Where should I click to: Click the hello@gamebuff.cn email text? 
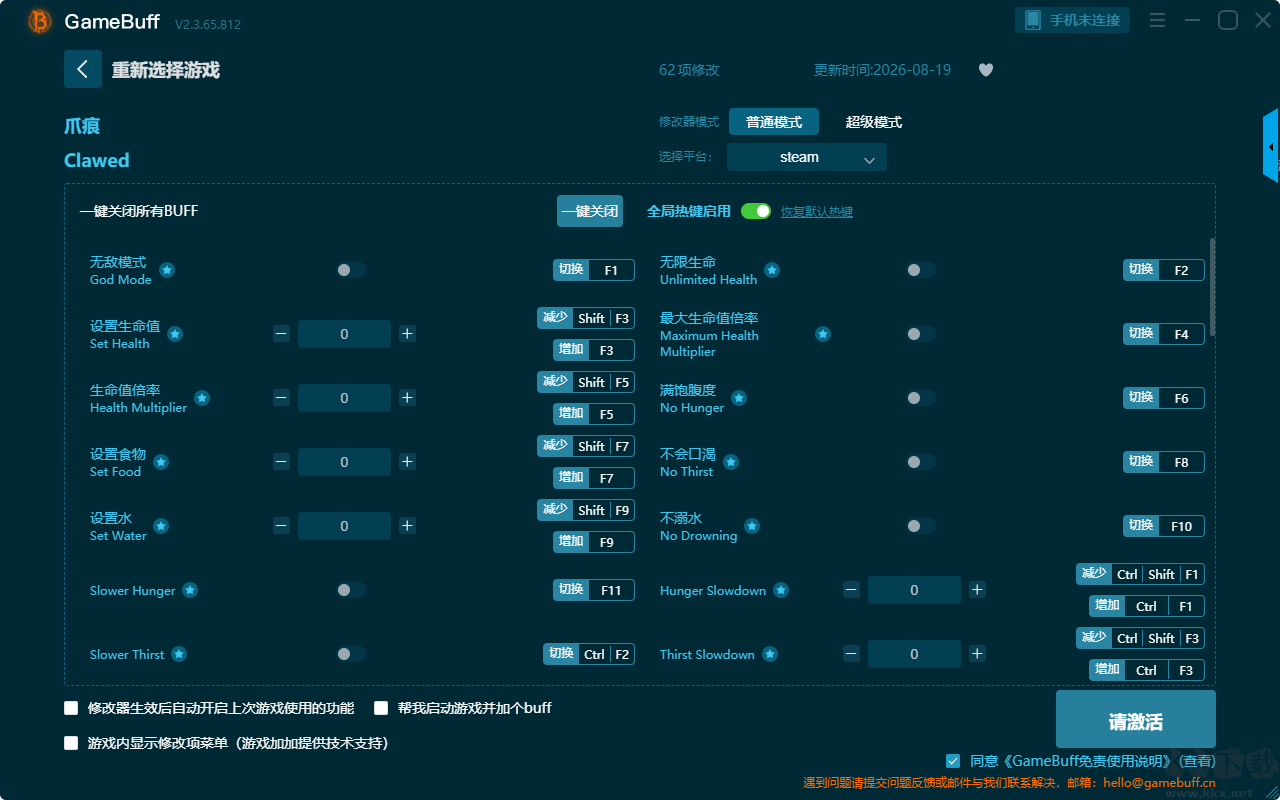click(x=1160, y=783)
